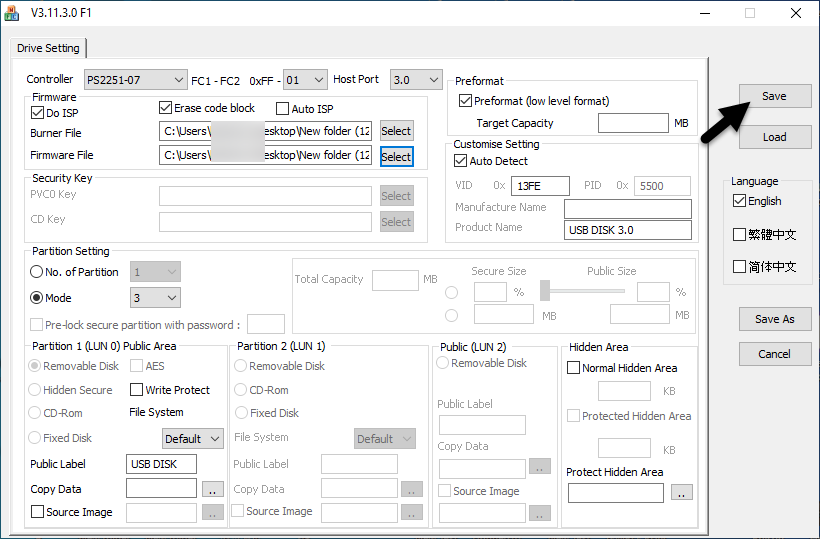Select the Mode radio button
Viewport: 820px width, 539px height.
(x=37, y=298)
